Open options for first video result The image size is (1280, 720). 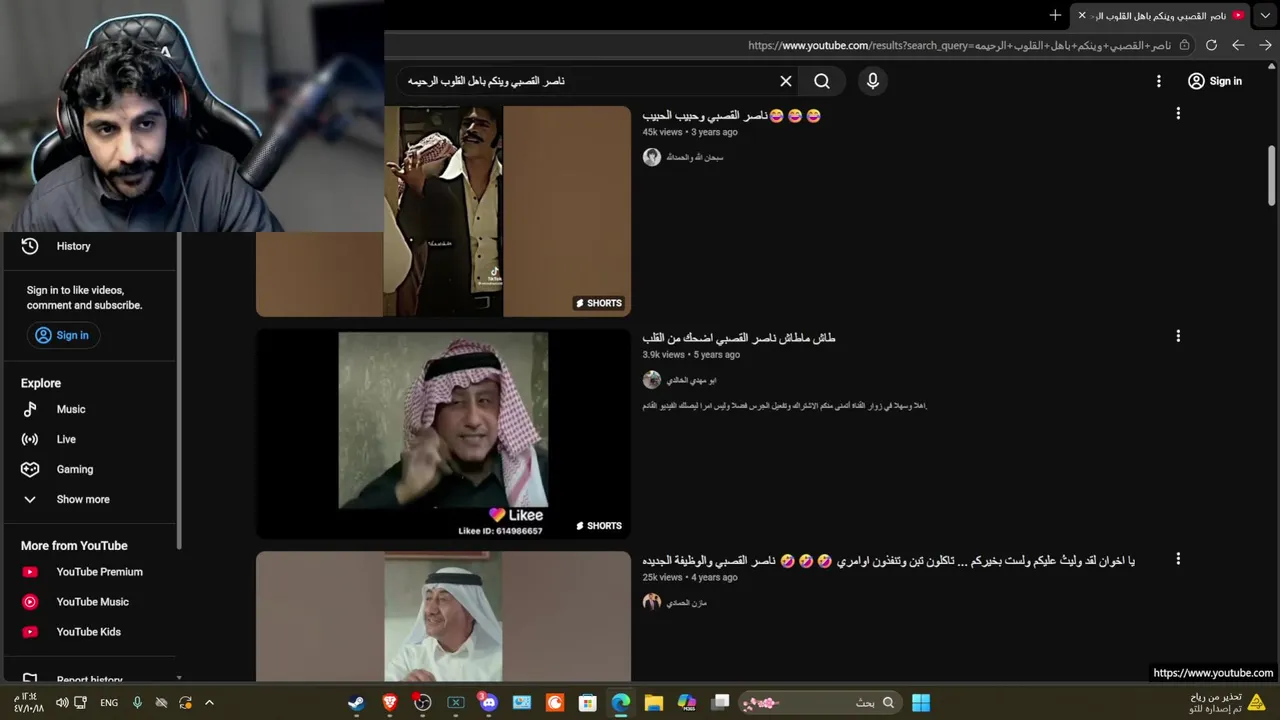tap(1178, 114)
